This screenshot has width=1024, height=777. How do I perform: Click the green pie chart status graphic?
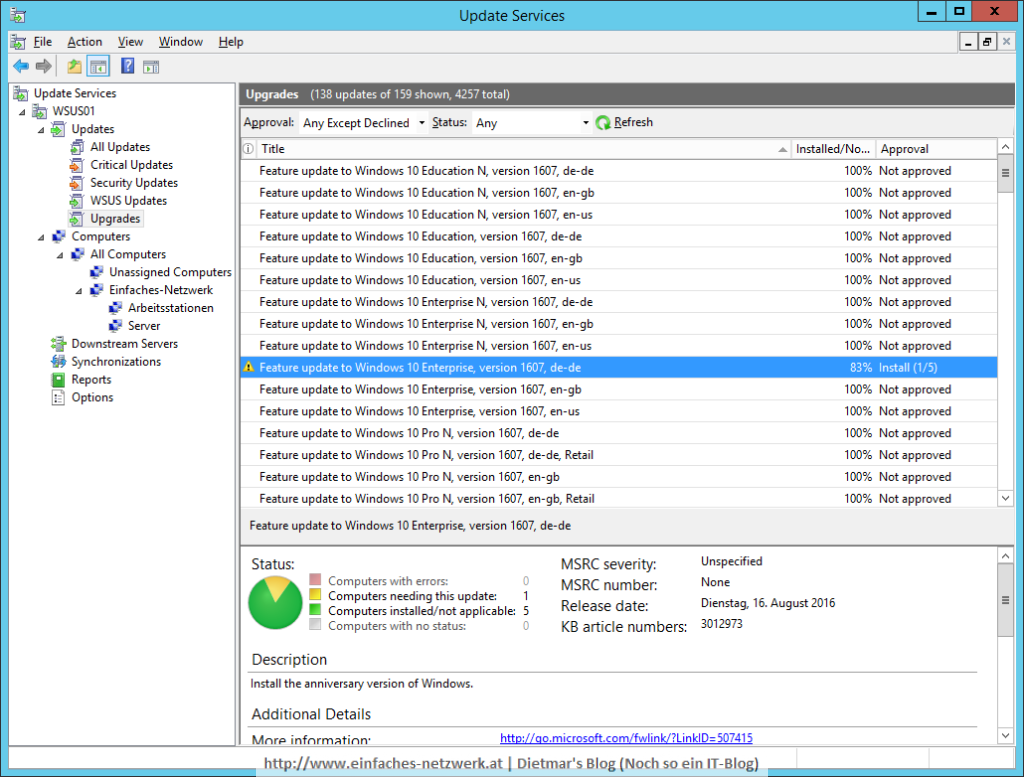[x=274, y=601]
